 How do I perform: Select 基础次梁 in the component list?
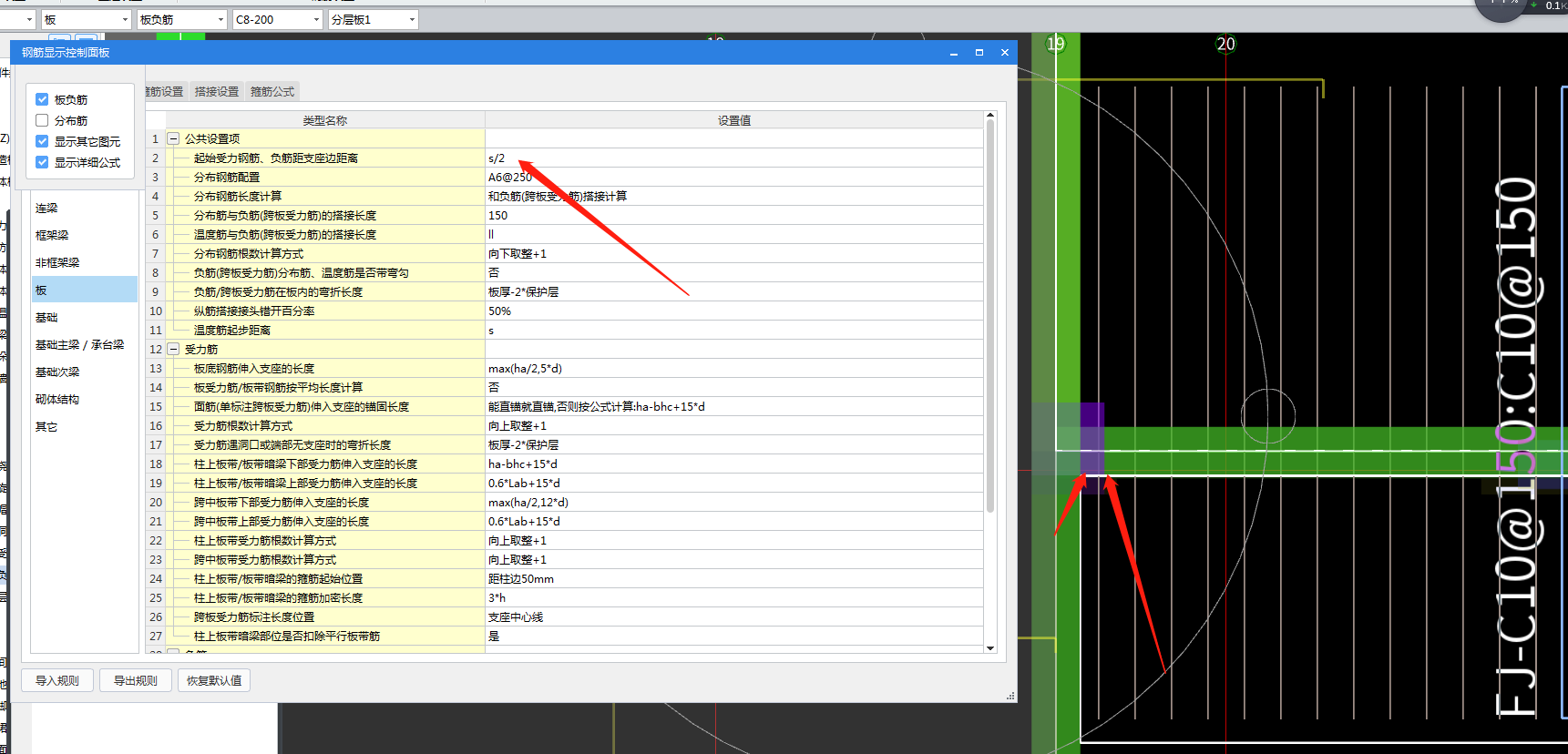click(85, 372)
